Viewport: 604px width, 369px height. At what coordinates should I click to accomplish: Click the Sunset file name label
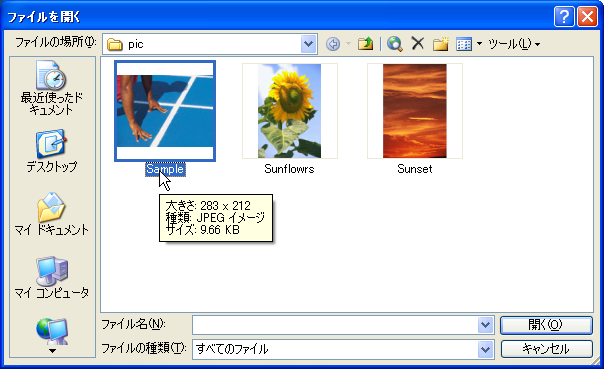click(414, 169)
